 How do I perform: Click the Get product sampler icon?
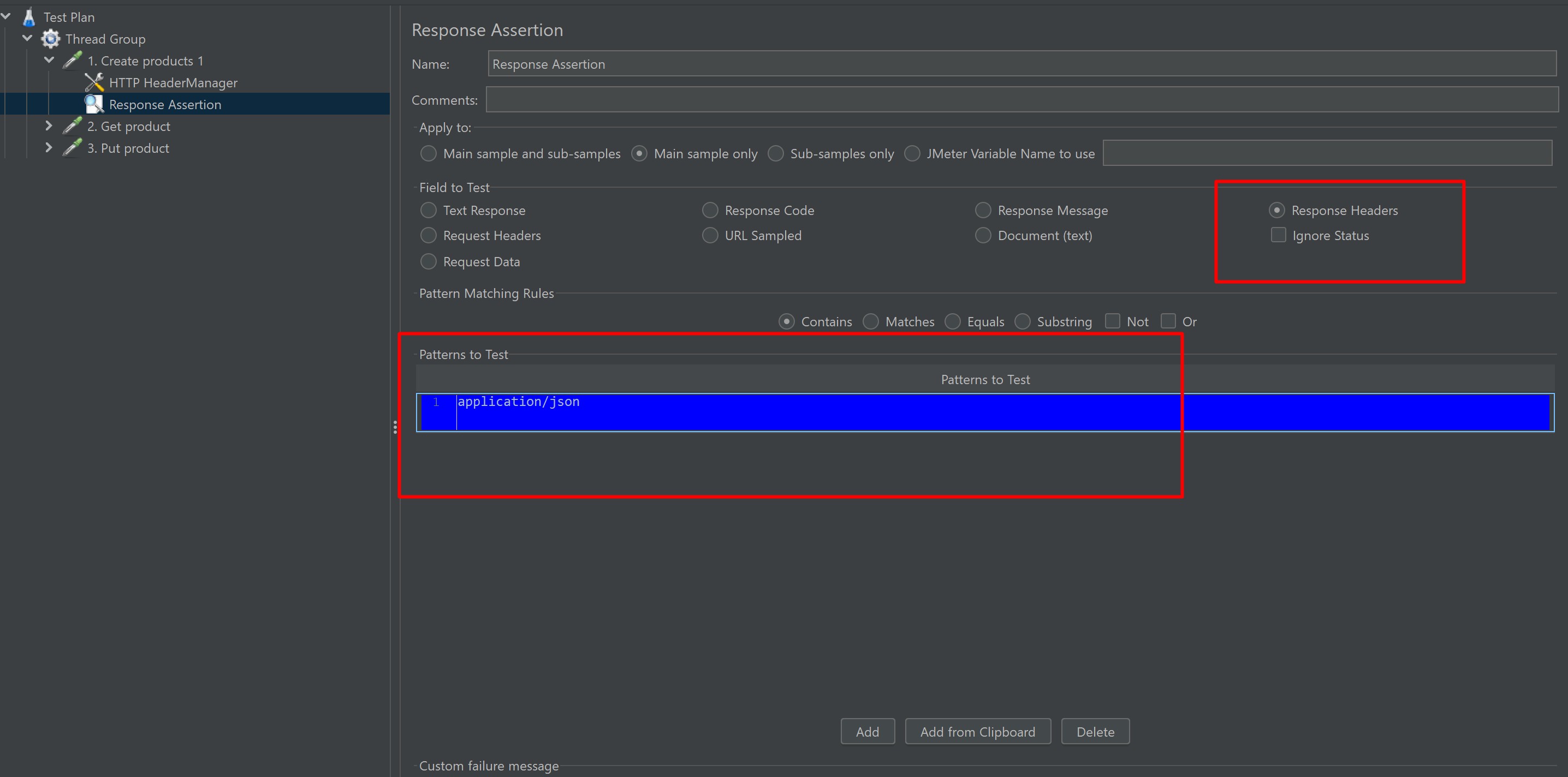tap(73, 126)
